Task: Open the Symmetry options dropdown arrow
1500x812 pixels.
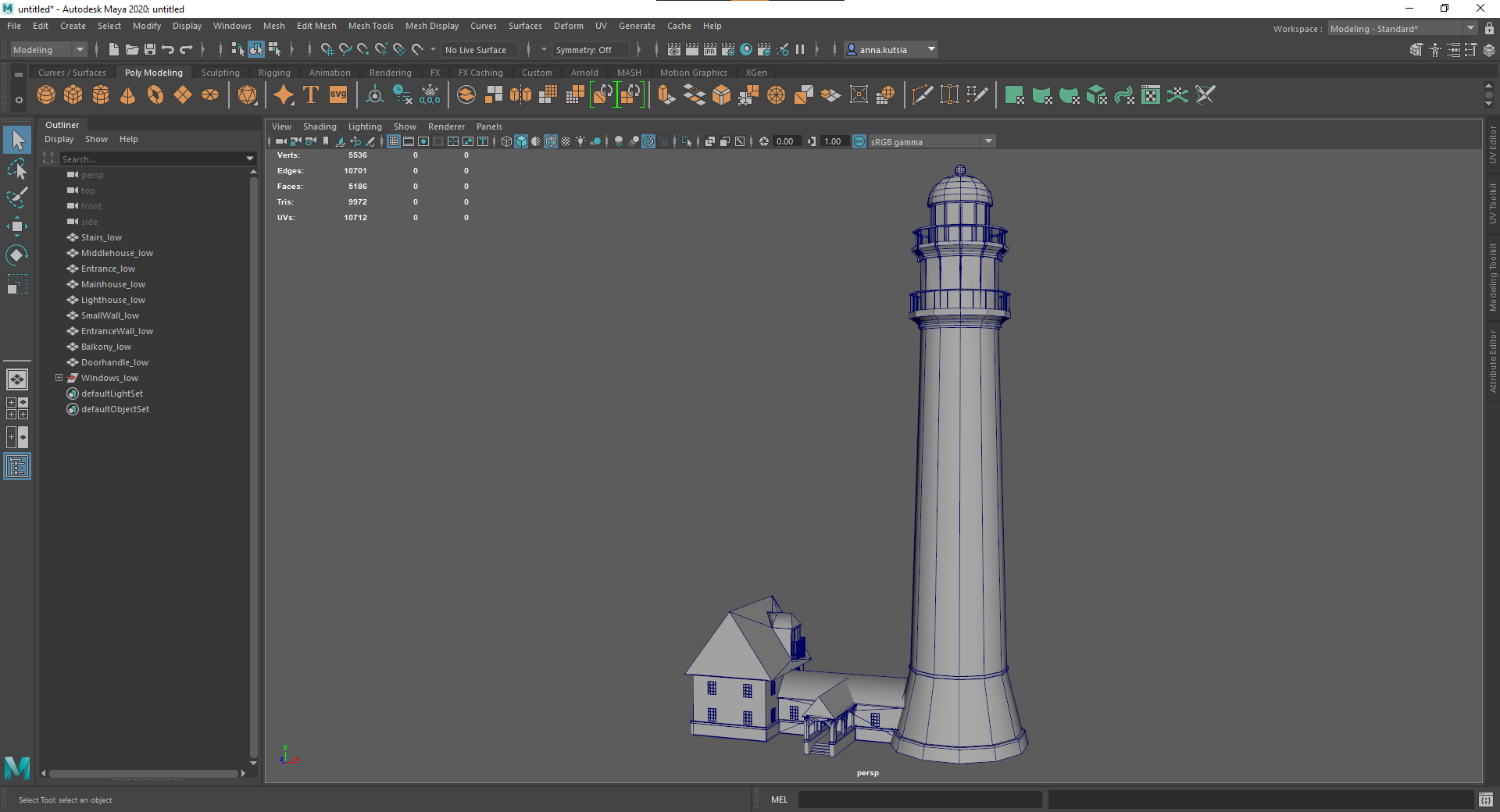Action: [x=544, y=49]
